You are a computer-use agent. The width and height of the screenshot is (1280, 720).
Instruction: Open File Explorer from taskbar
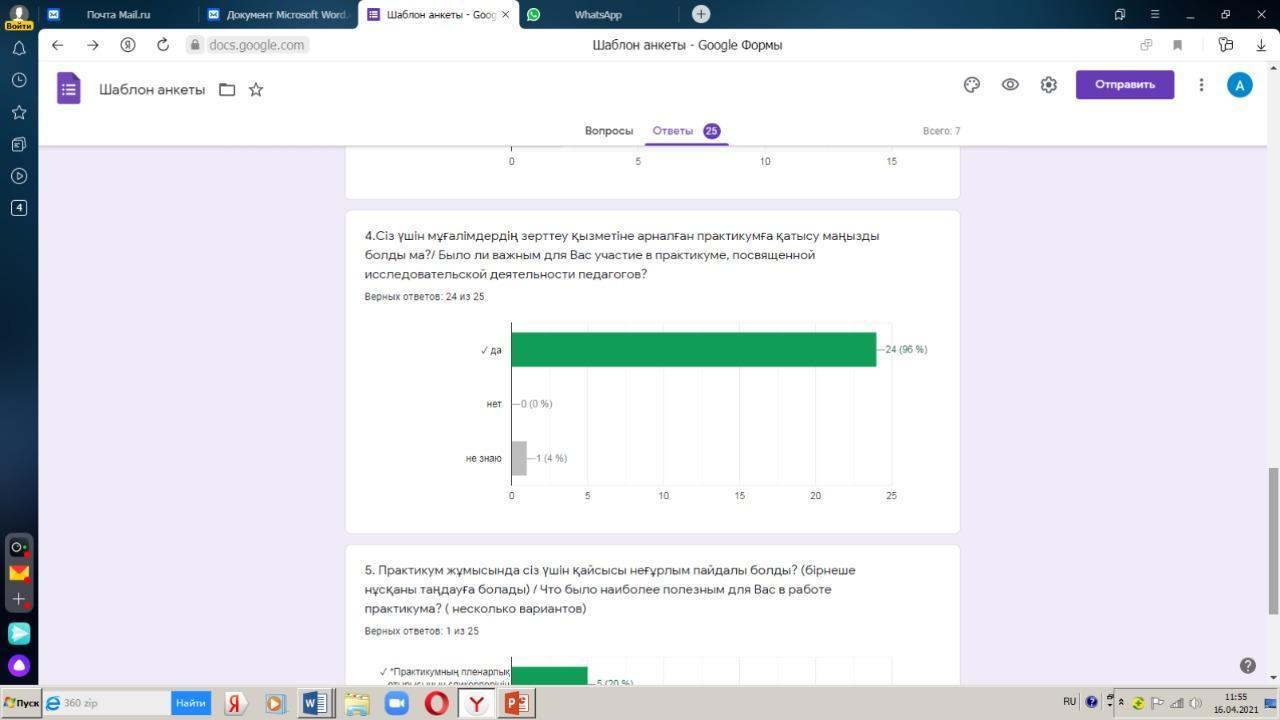pos(357,703)
